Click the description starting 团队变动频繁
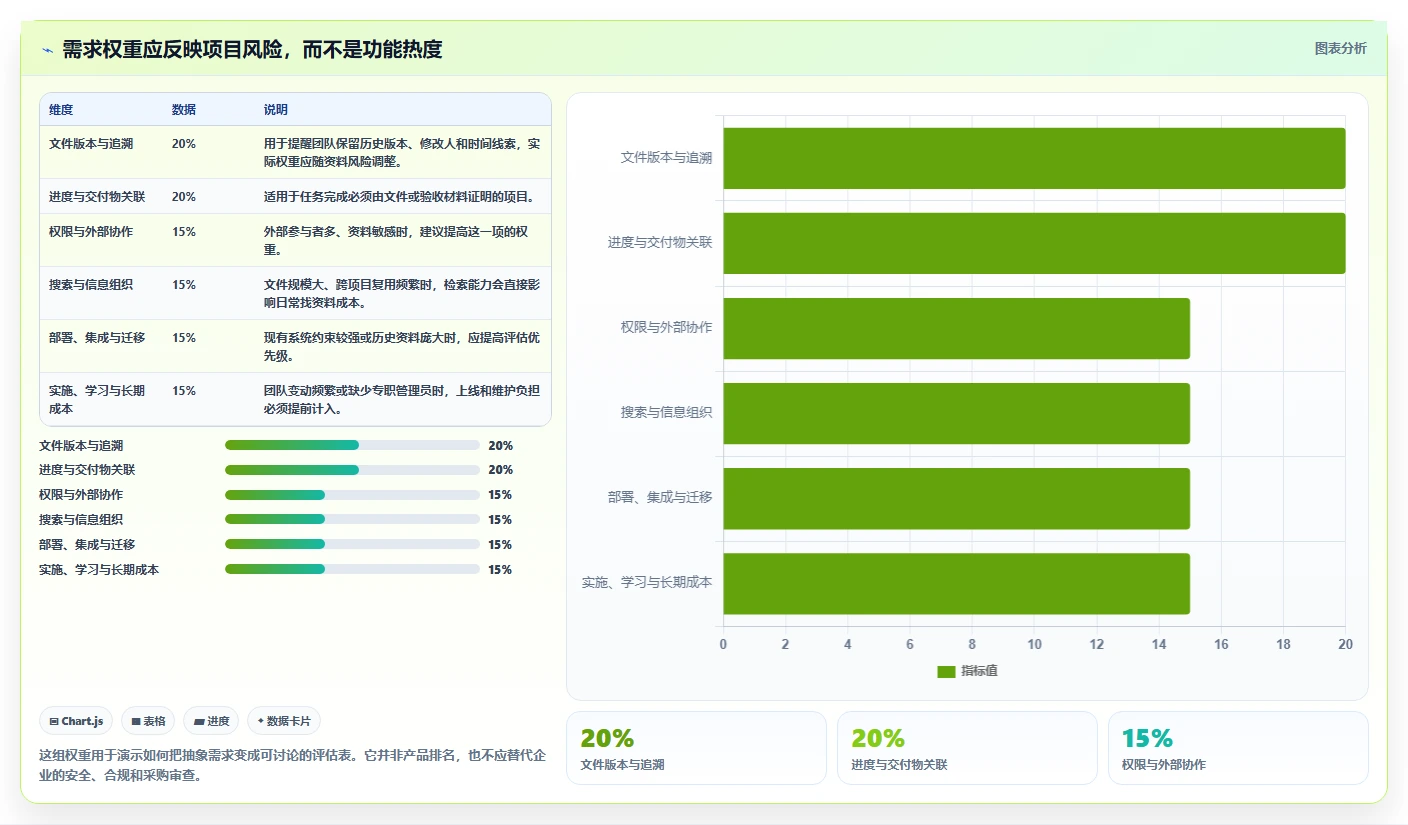The image size is (1408, 825). tap(402, 400)
